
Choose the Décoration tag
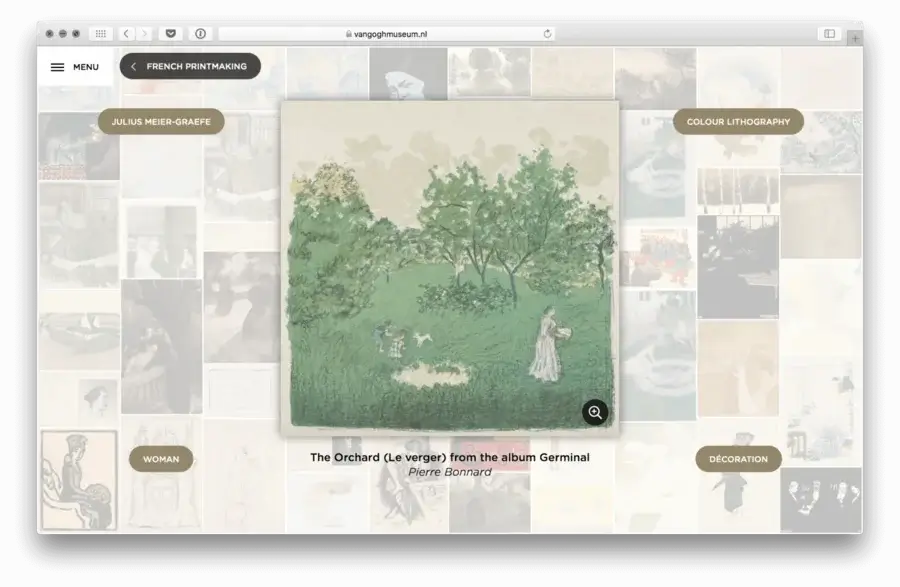coord(738,459)
